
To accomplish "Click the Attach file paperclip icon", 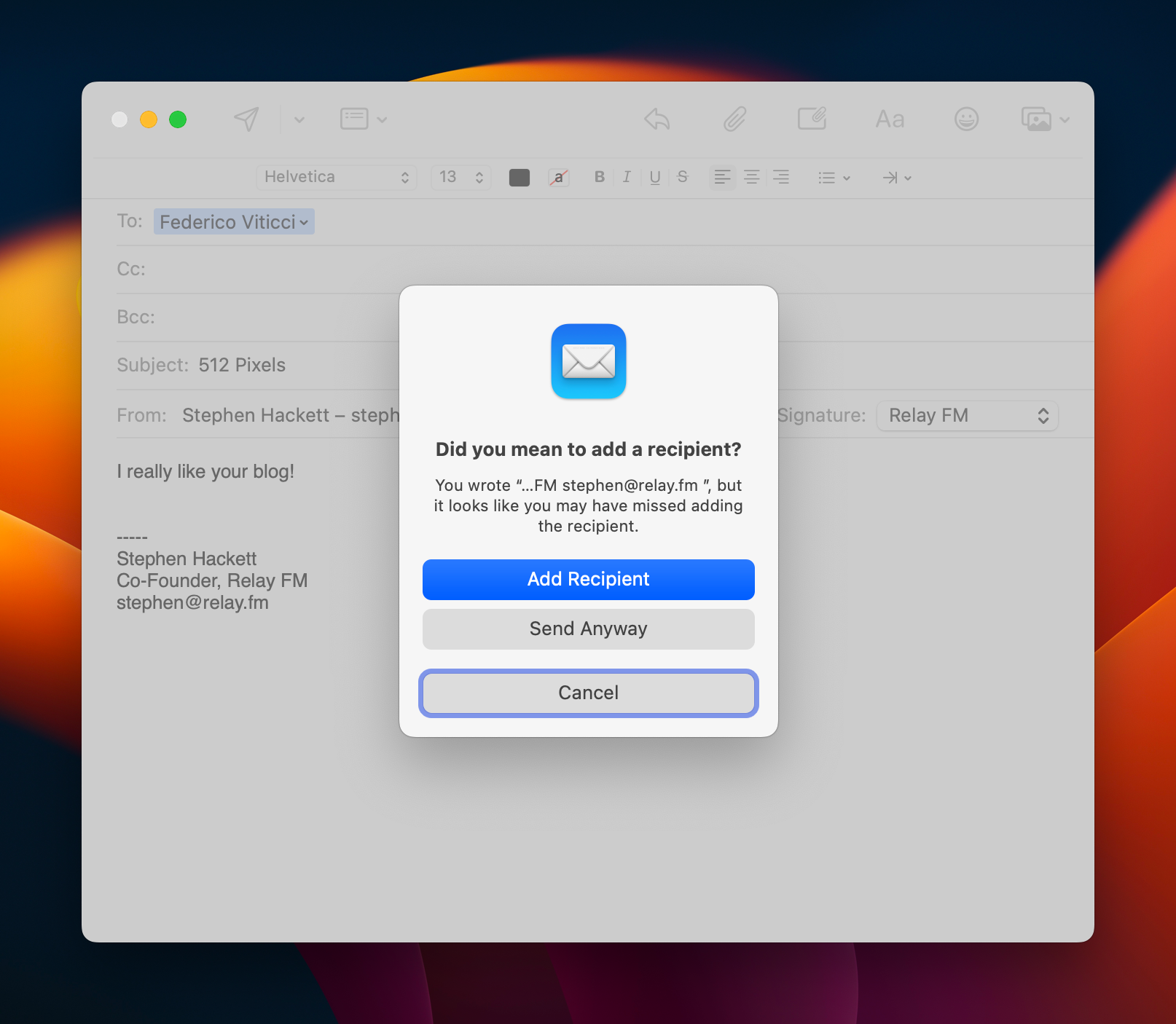I will coord(734,119).
